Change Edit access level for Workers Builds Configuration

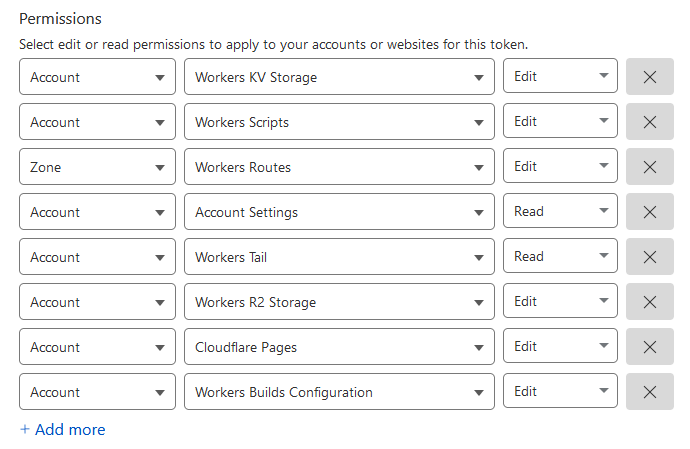coord(560,390)
